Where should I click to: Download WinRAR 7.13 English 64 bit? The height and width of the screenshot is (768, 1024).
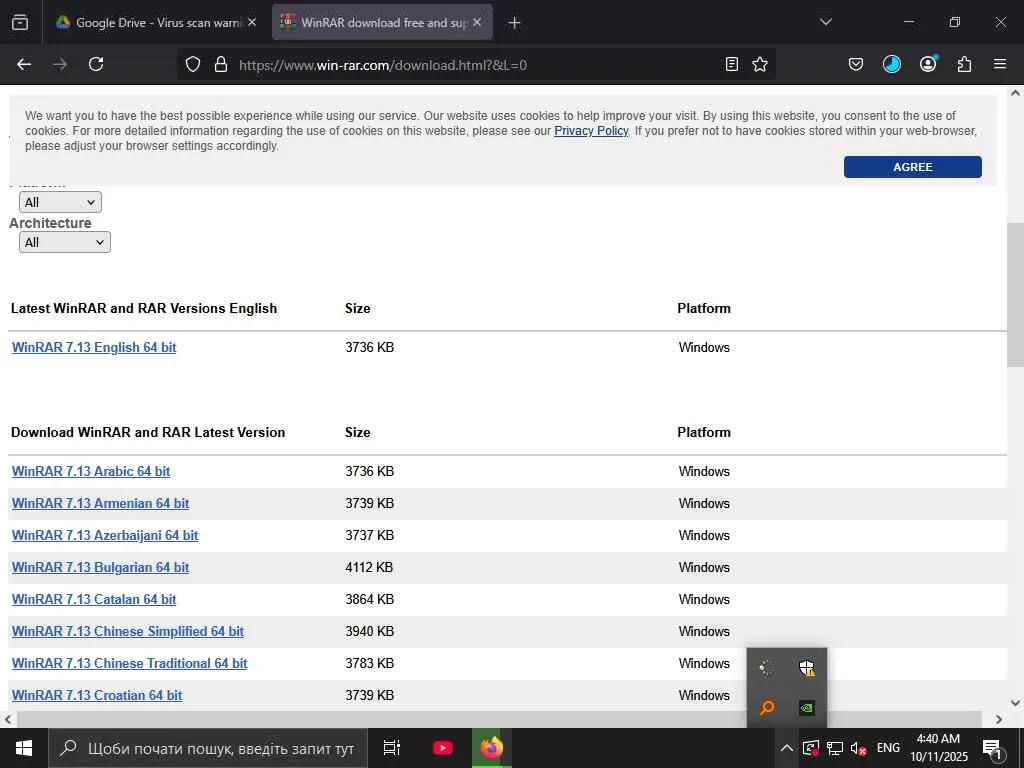[x=94, y=347]
